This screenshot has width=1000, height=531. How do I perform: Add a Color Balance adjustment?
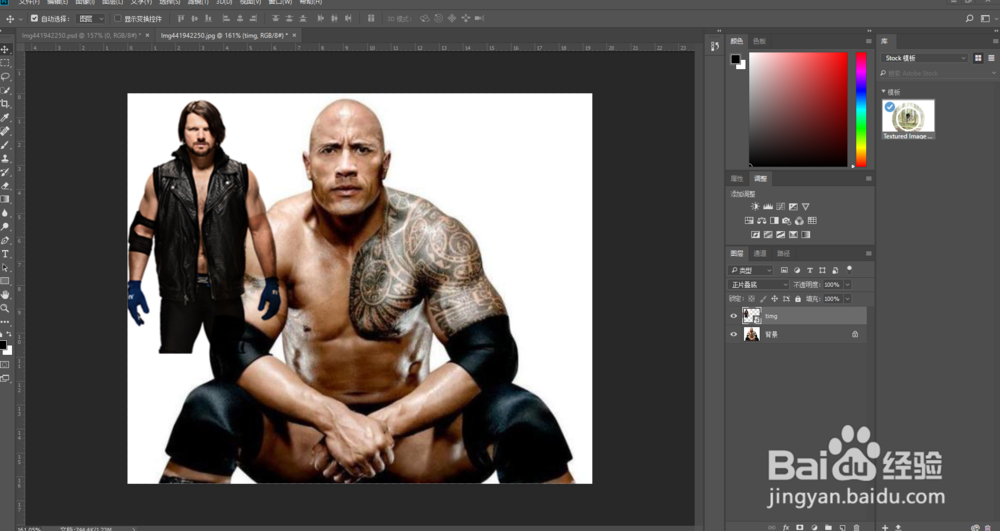(x=761, y=221)
